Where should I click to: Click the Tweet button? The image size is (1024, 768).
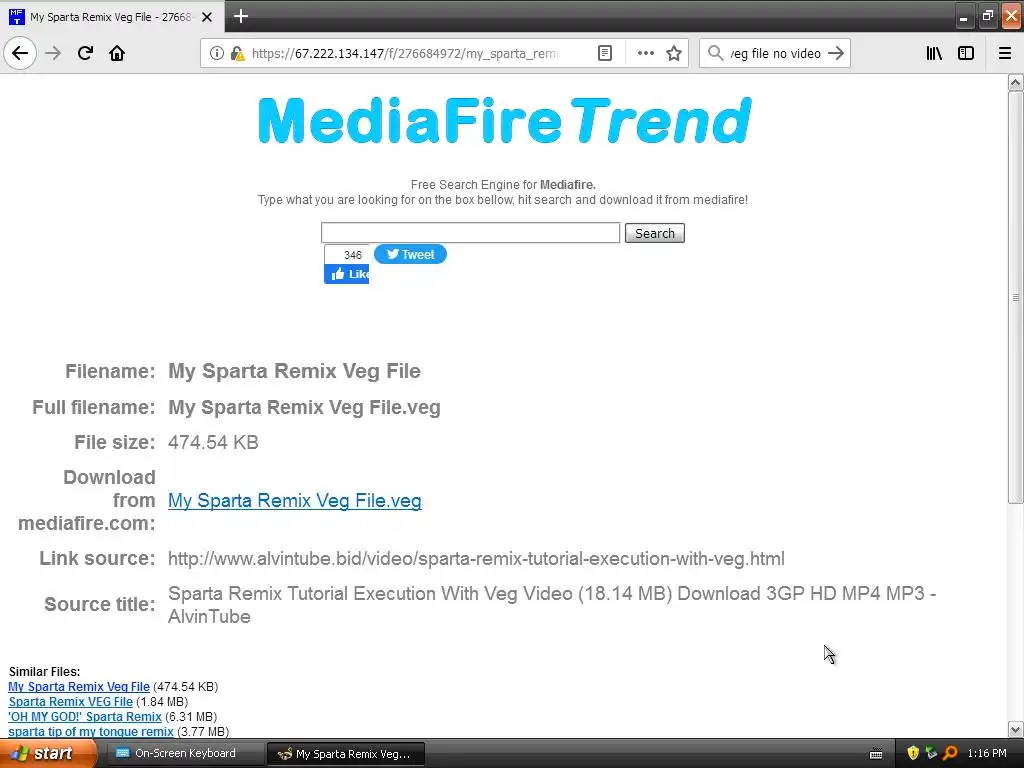click(410, 254)
